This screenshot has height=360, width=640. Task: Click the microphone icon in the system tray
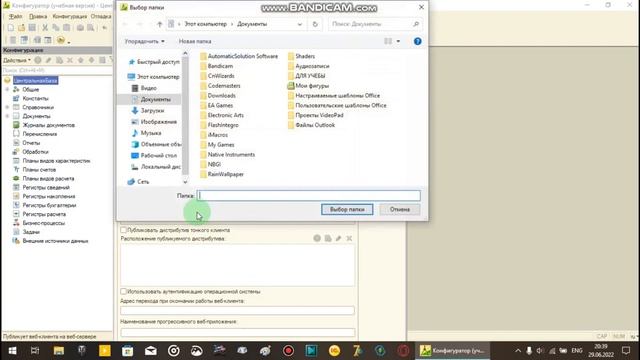[529, 351]
